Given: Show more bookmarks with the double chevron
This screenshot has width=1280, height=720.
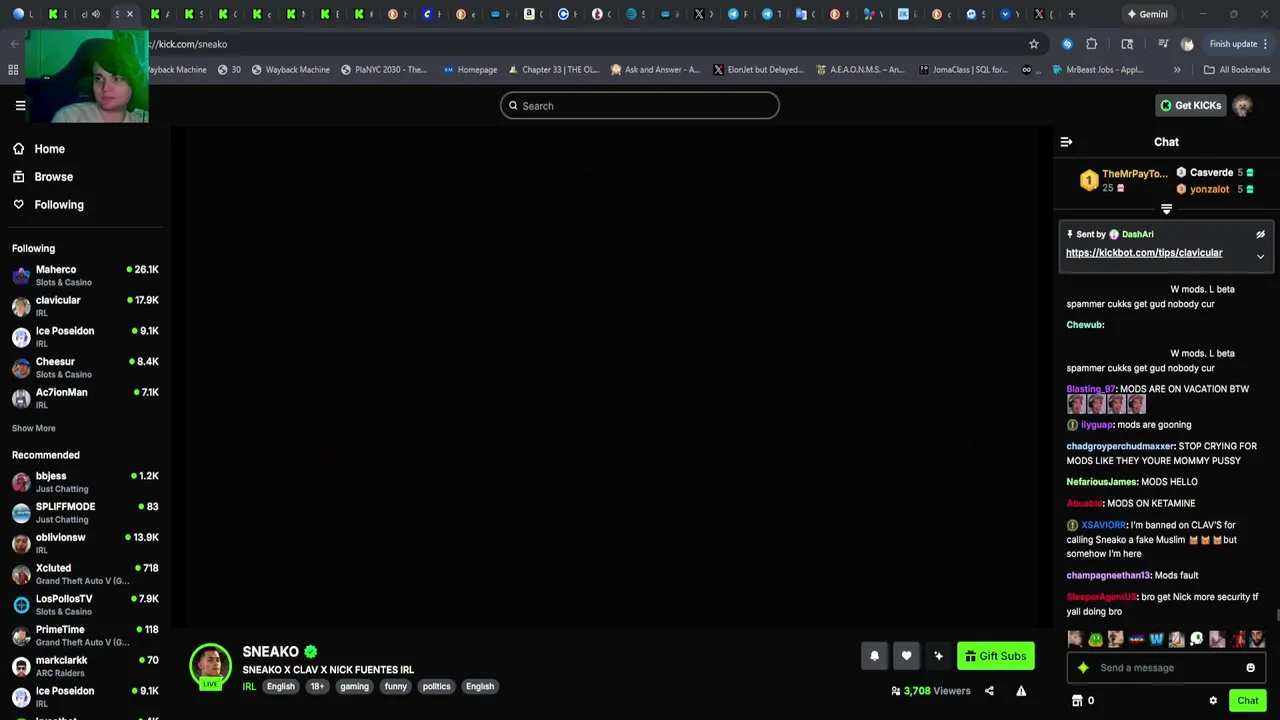Looking at the screenshot, I should point(1177,70).
